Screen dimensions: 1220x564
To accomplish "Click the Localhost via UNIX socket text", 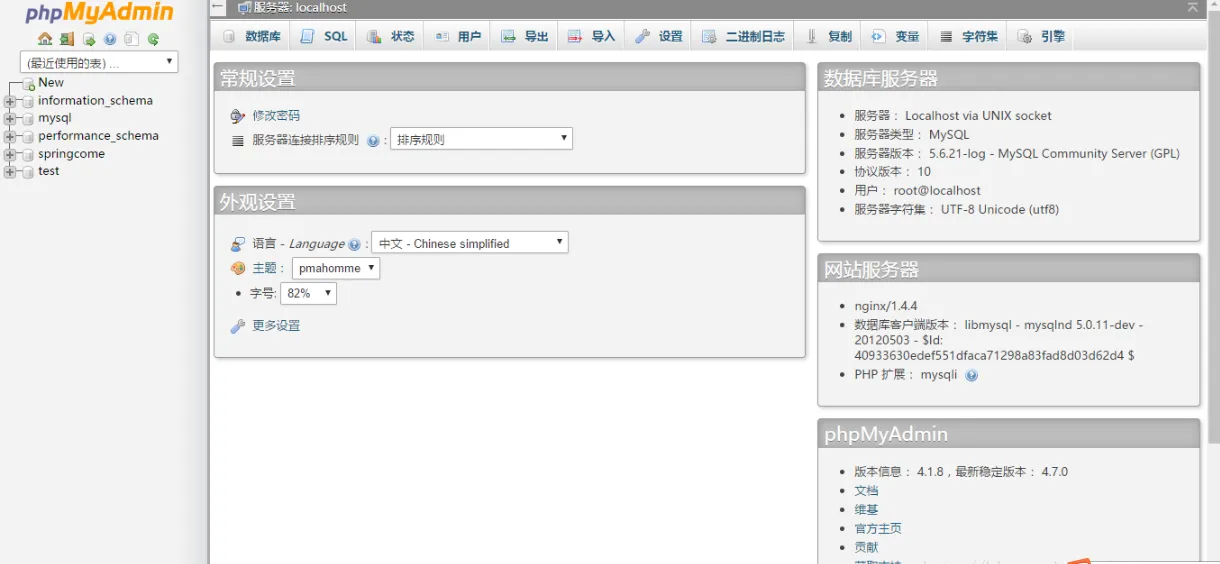I will [978, 116].
